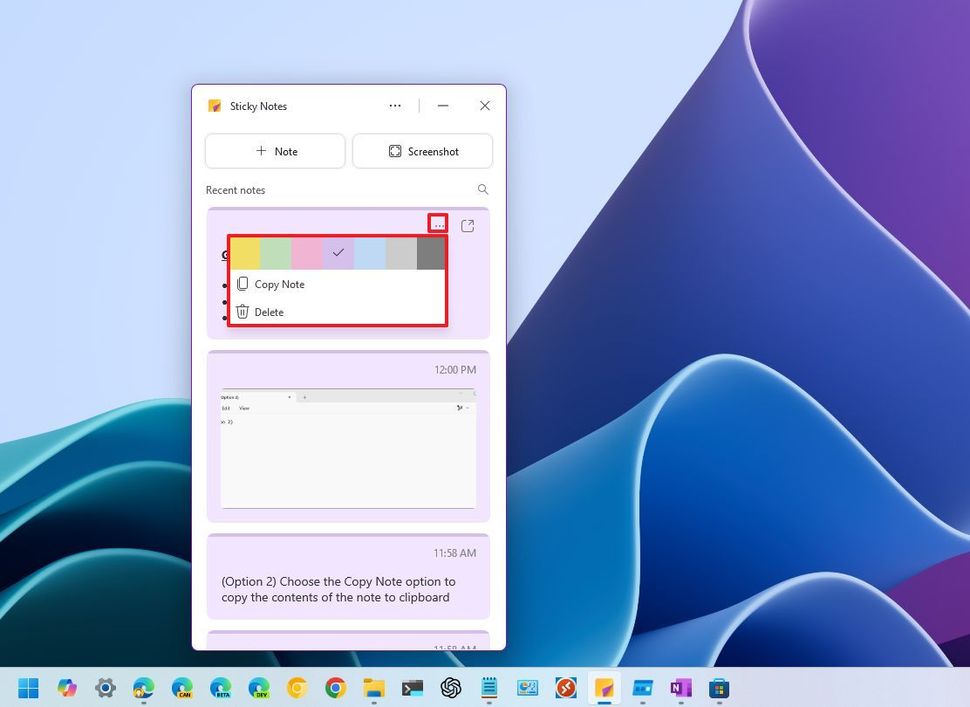Click the trash icon next to Delete
This screenshot has height=707, width=970.
coord(242,312)
